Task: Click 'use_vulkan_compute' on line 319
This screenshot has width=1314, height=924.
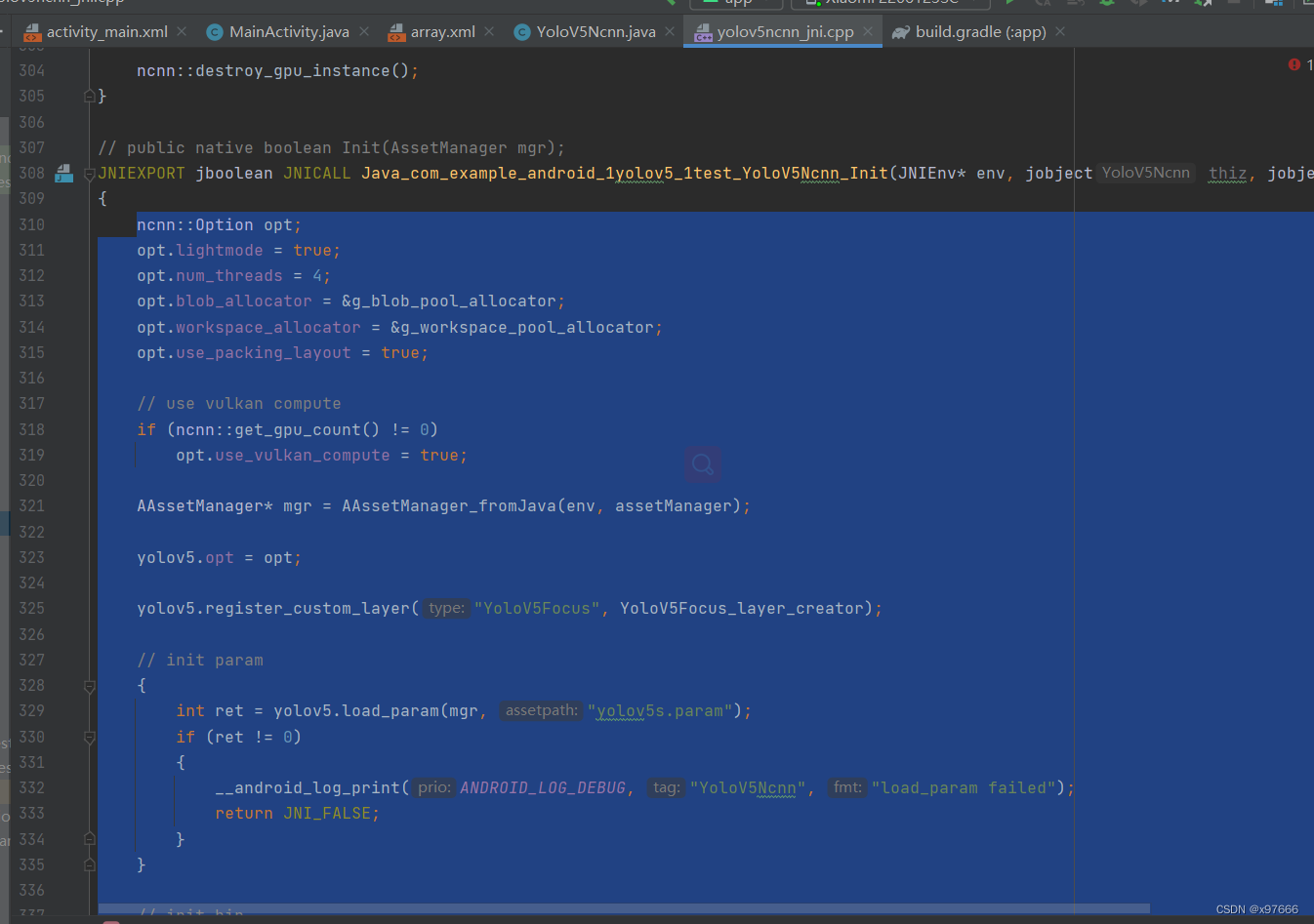Action: 303,456
